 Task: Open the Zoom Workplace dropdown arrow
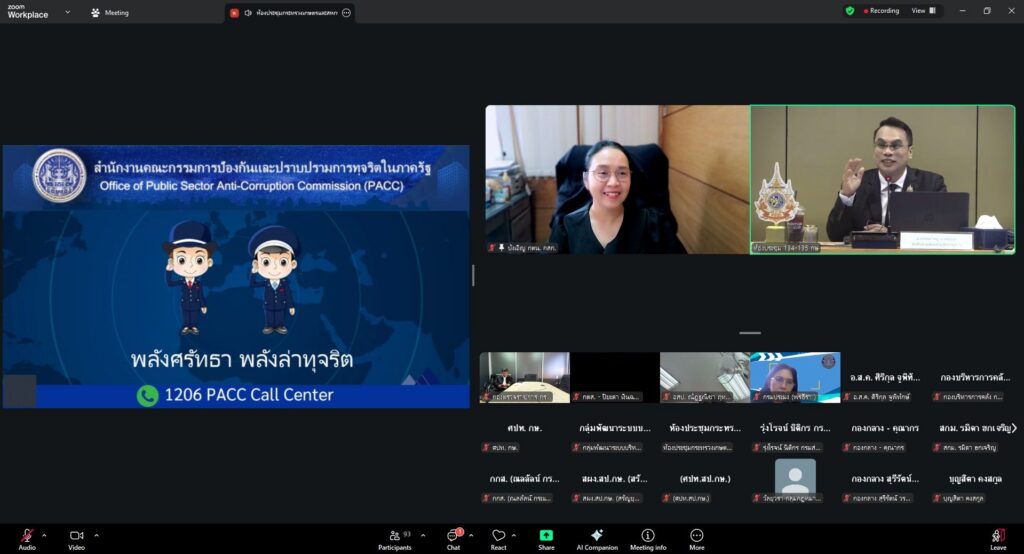68,12
